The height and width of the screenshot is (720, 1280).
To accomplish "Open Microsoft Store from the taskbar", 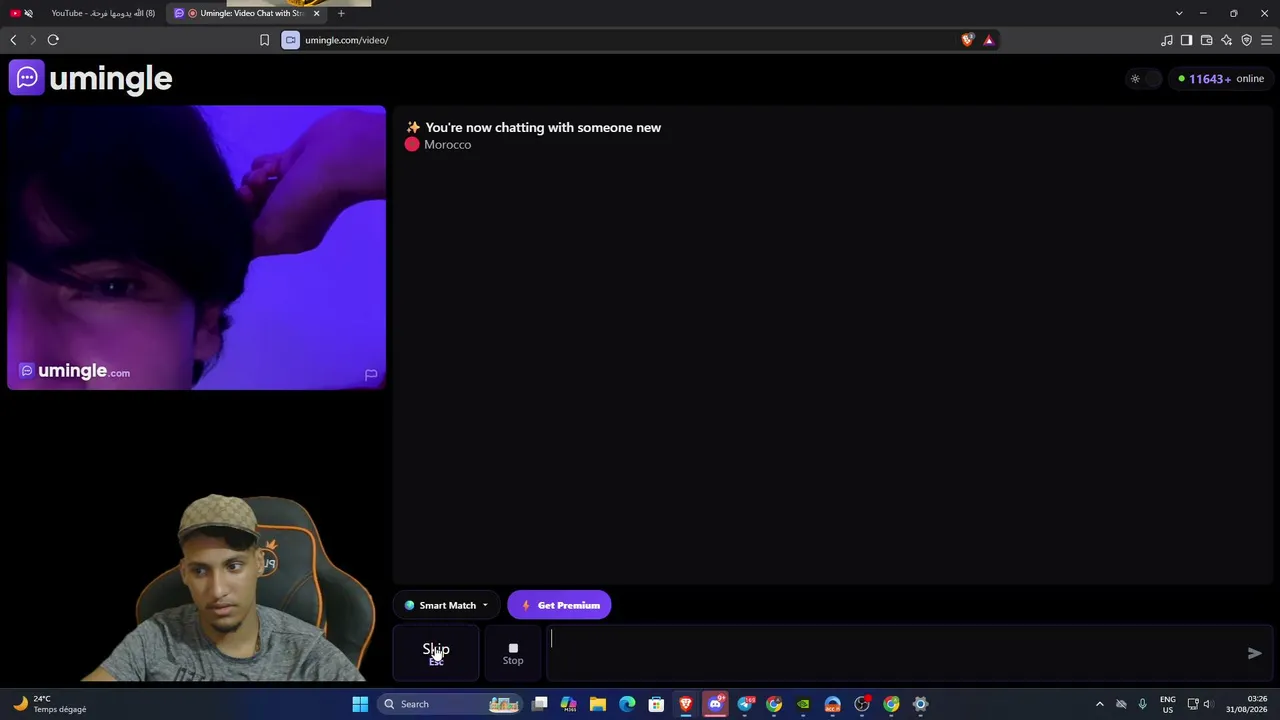I will (656, 704).
